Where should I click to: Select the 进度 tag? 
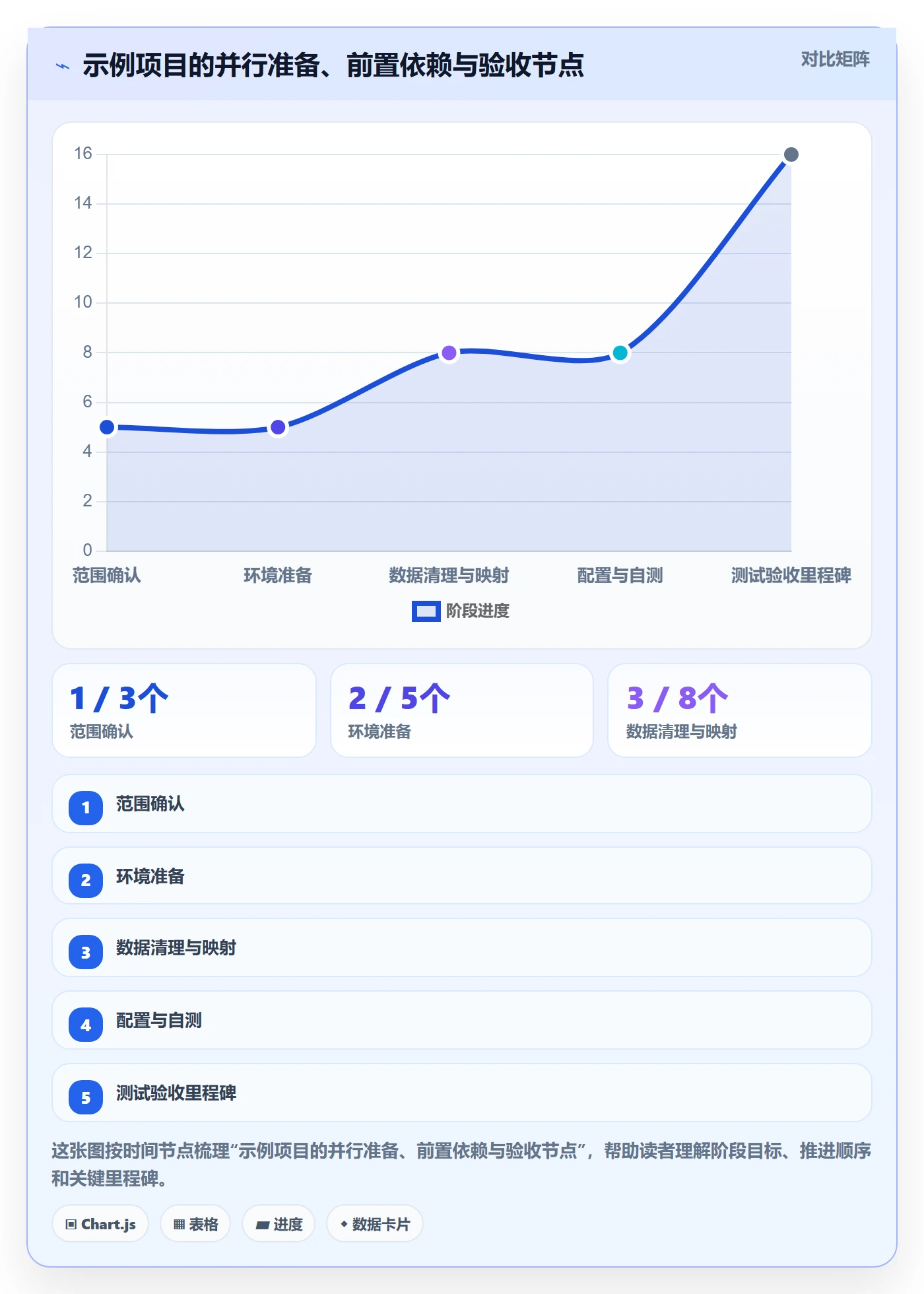click(279, 1224)
